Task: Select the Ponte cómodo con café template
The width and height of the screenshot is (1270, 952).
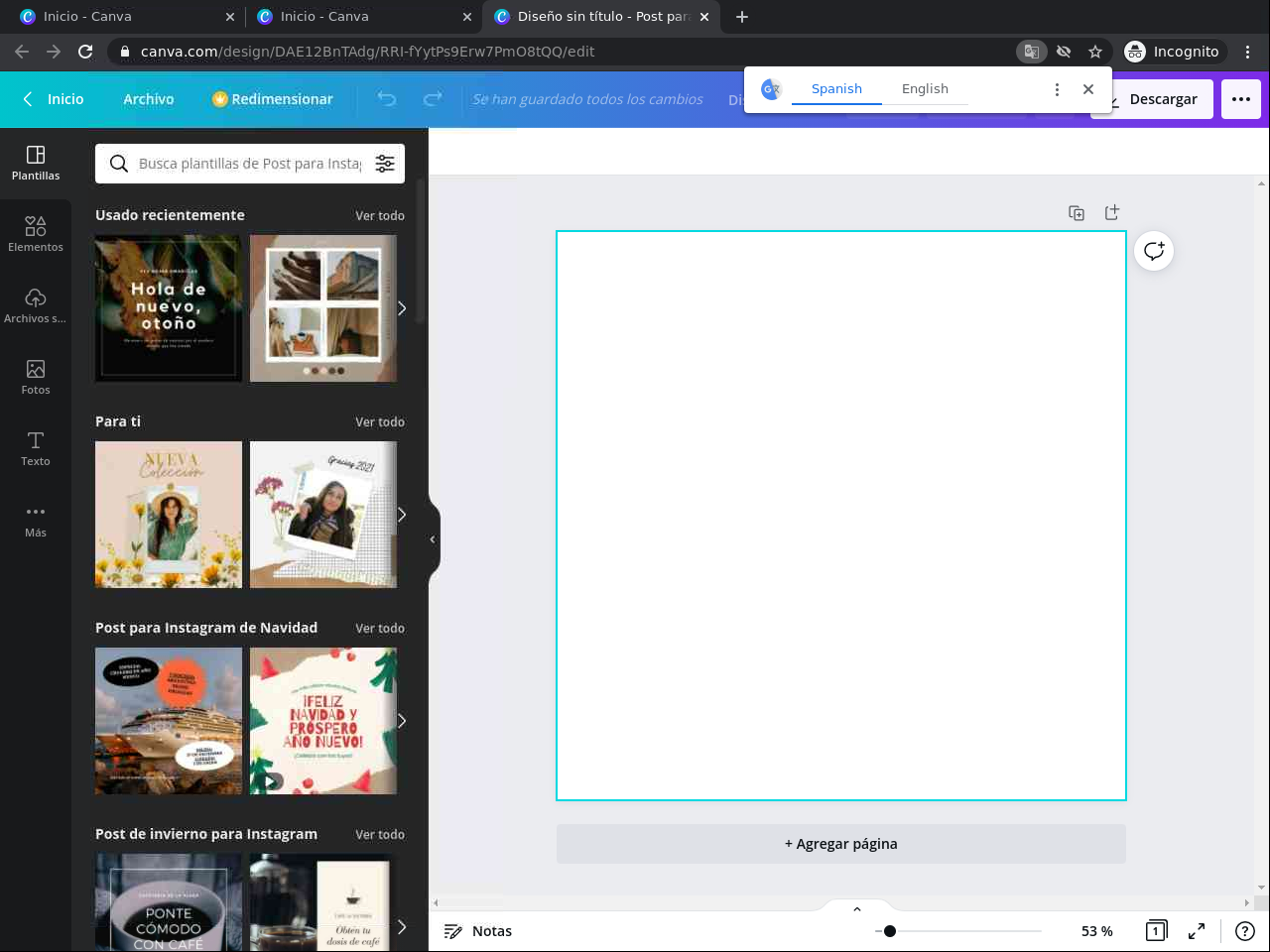Action: (169, 902)
